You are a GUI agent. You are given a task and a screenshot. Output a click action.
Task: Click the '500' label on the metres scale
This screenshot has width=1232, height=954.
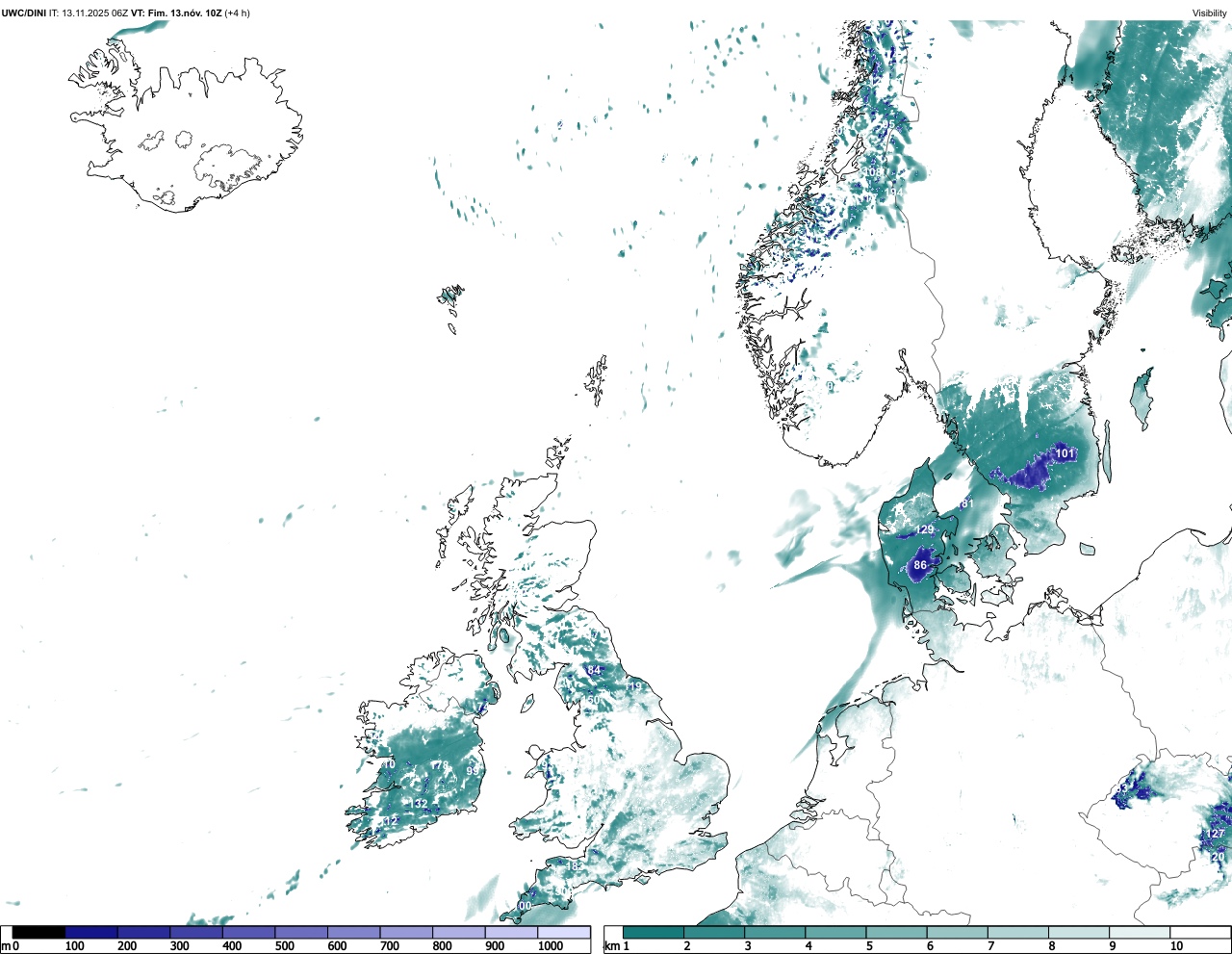[284, 946]
